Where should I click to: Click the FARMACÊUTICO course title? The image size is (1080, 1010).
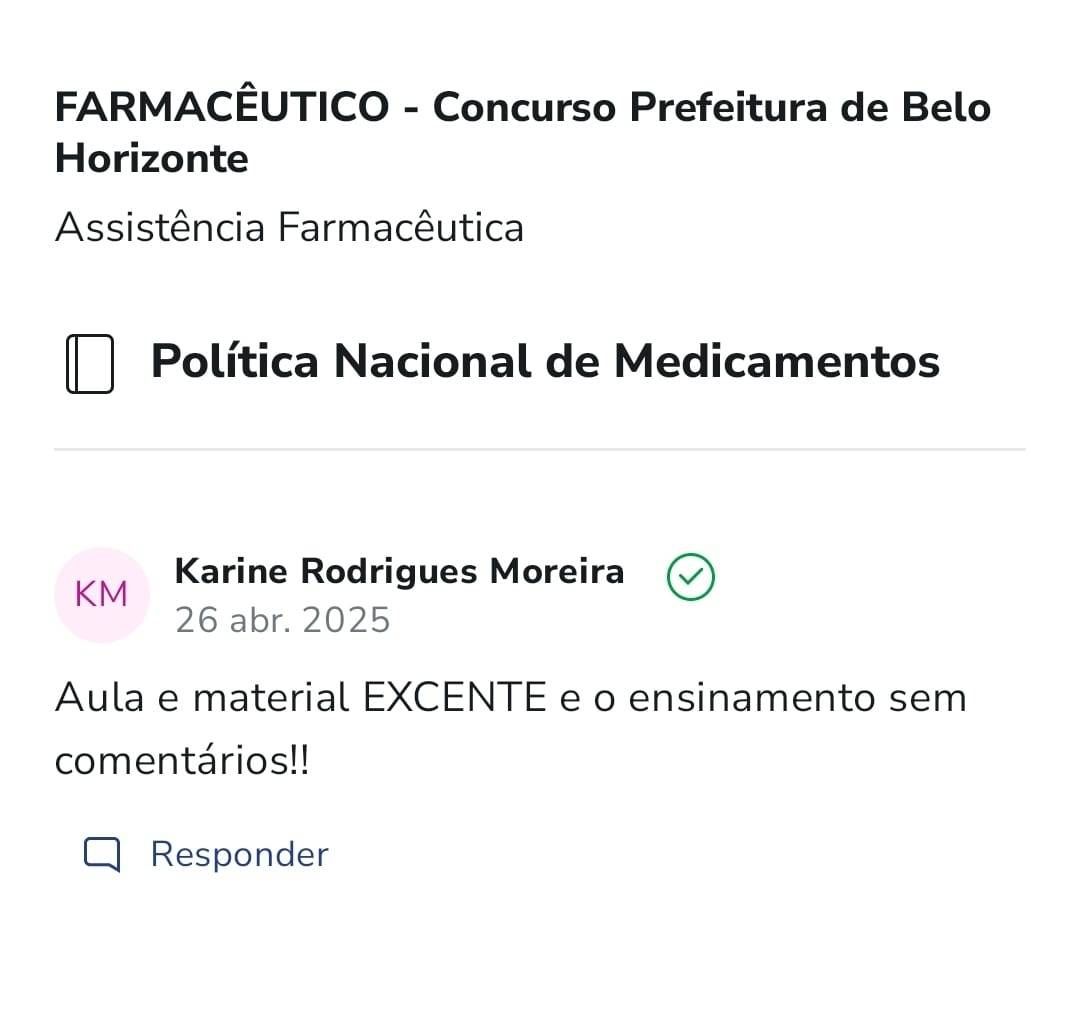[221, 107]
